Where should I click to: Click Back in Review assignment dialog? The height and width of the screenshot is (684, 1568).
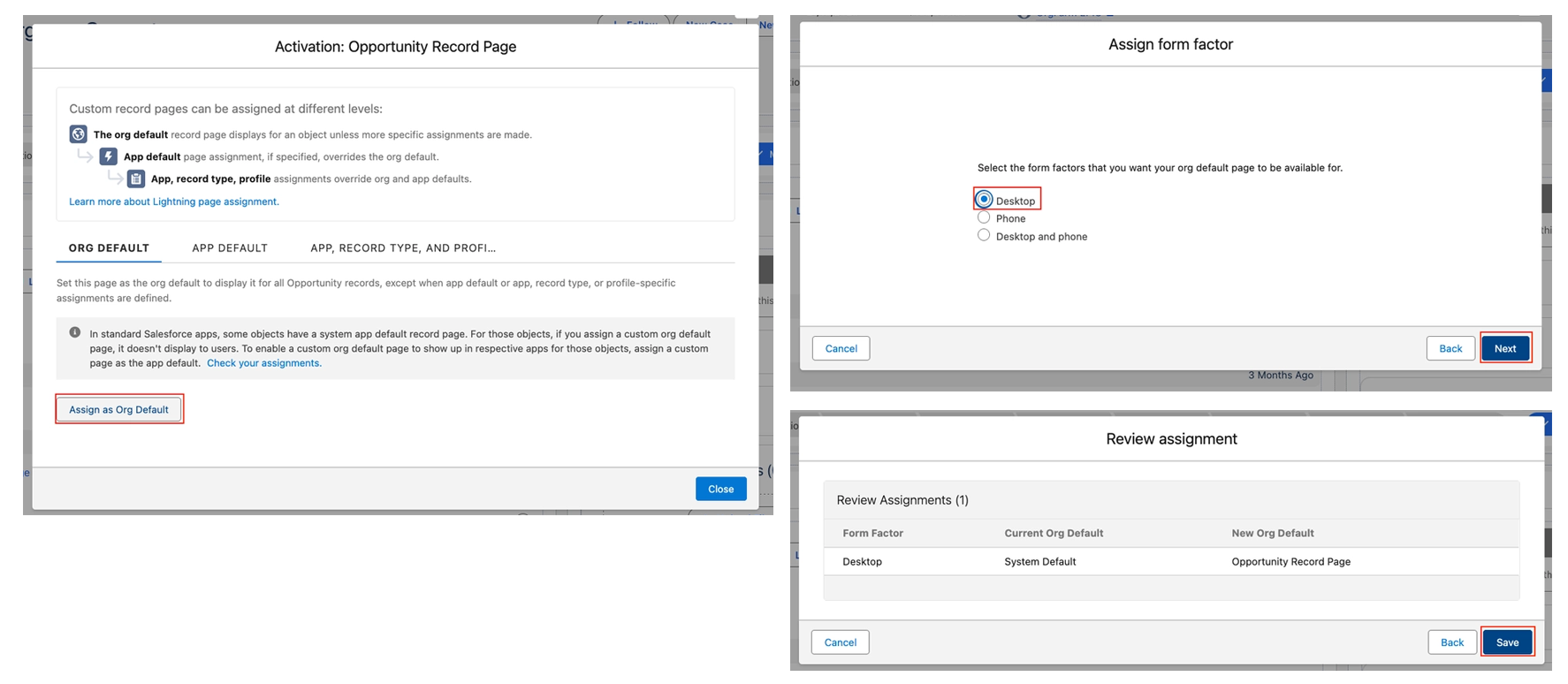coord(1452,642)
